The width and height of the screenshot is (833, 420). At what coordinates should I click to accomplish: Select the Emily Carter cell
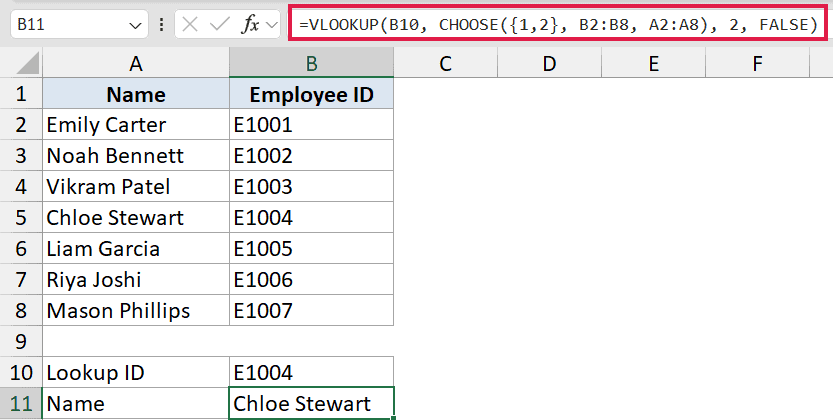coord(136,125)
